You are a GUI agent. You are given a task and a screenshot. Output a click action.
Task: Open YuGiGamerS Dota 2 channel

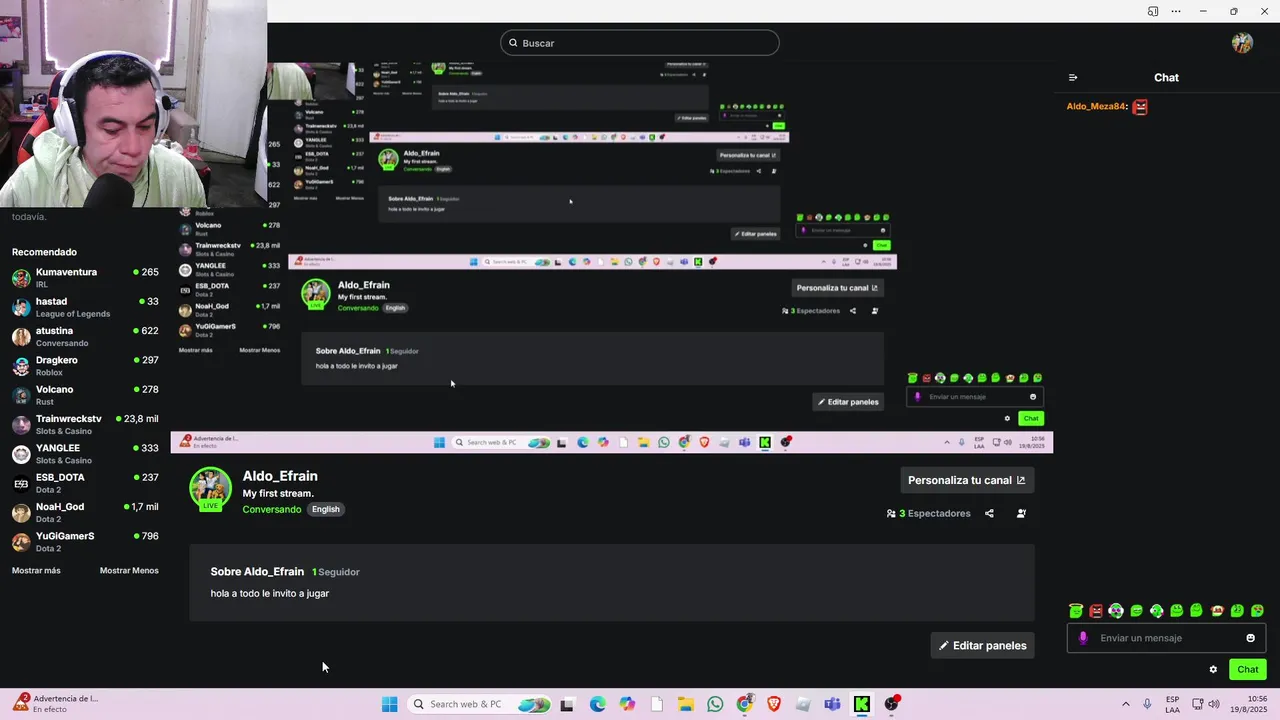(x=85, y=541)
